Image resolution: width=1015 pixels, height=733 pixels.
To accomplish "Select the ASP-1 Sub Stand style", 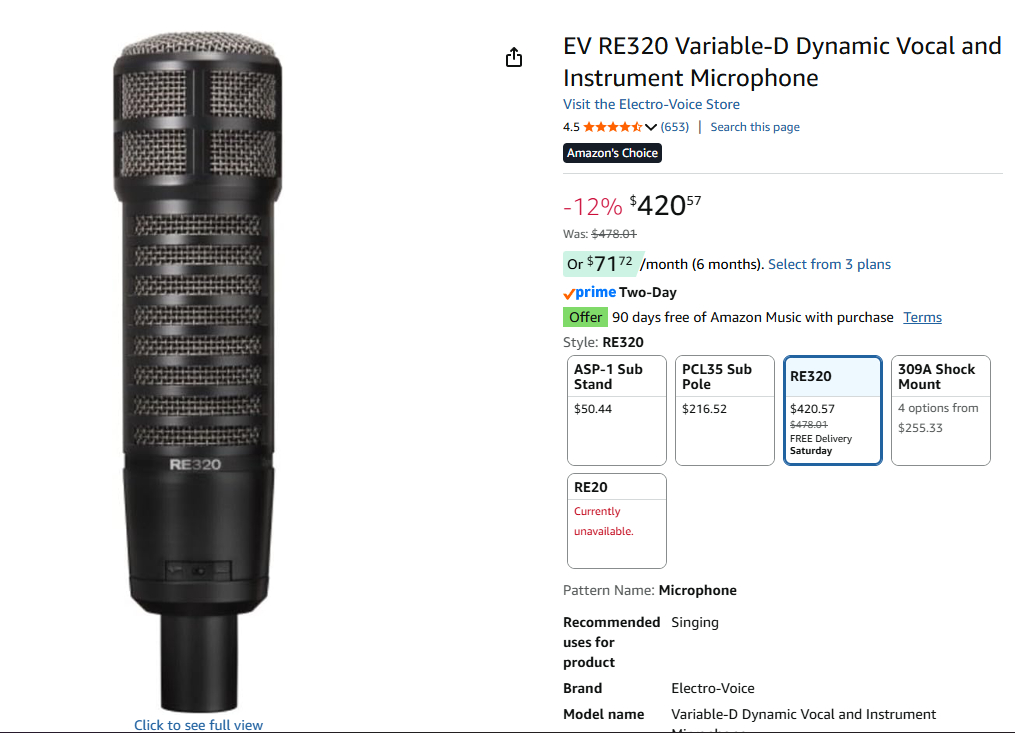I will coord(617,410).
